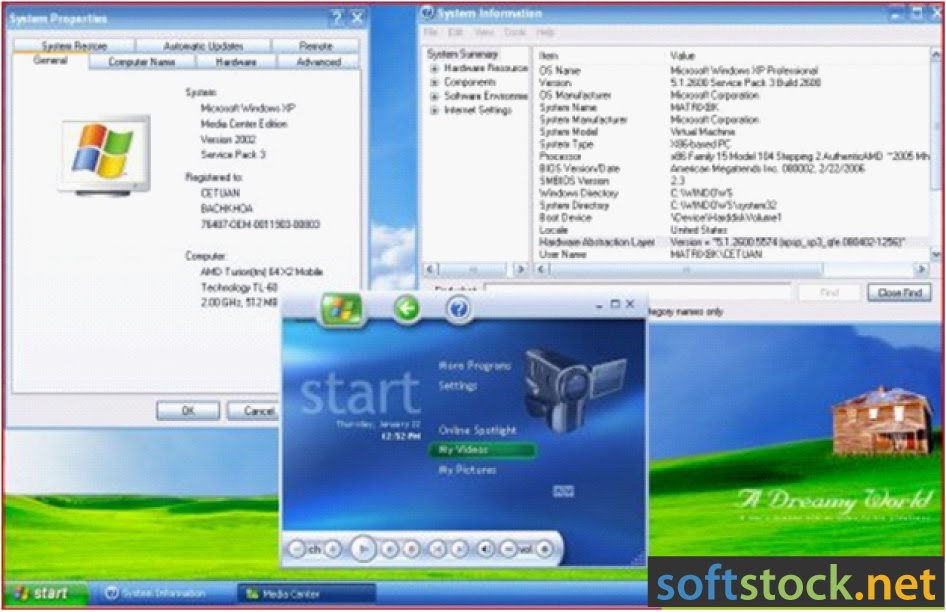
Task: Select the OS Name row
Action: [x=733, y=71]
